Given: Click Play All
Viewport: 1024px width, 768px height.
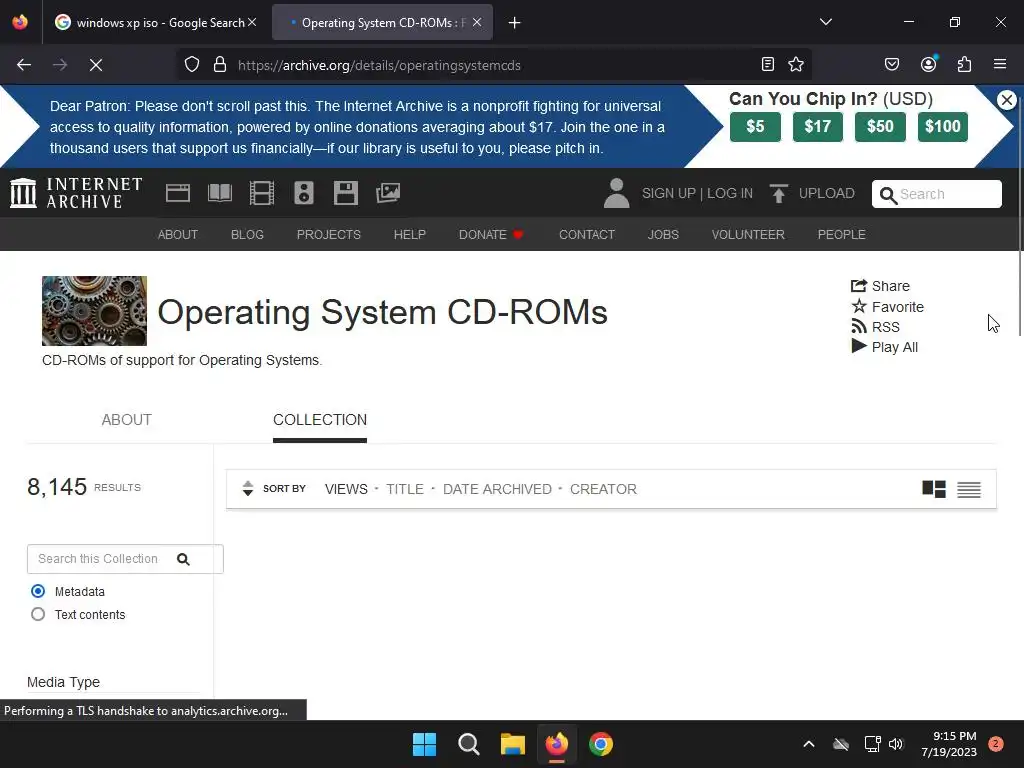Looking at the screenshot, I should (x=885, y=347).
